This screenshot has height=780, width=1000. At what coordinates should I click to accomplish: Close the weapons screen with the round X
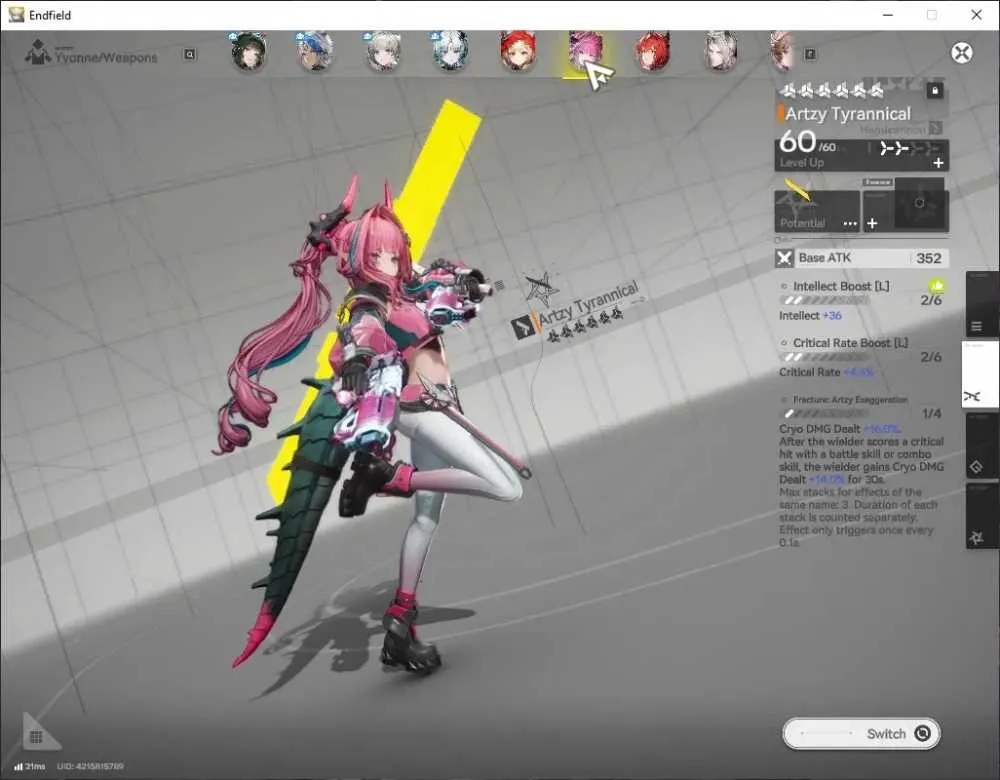click(962, 52)
